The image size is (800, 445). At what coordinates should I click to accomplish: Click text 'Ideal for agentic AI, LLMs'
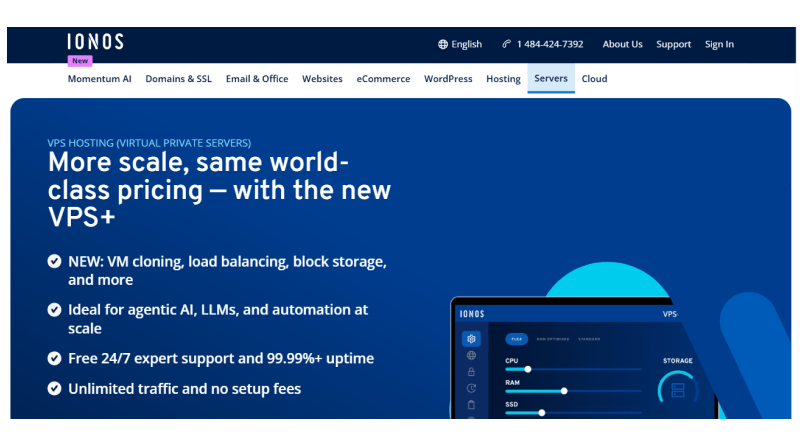218,319
